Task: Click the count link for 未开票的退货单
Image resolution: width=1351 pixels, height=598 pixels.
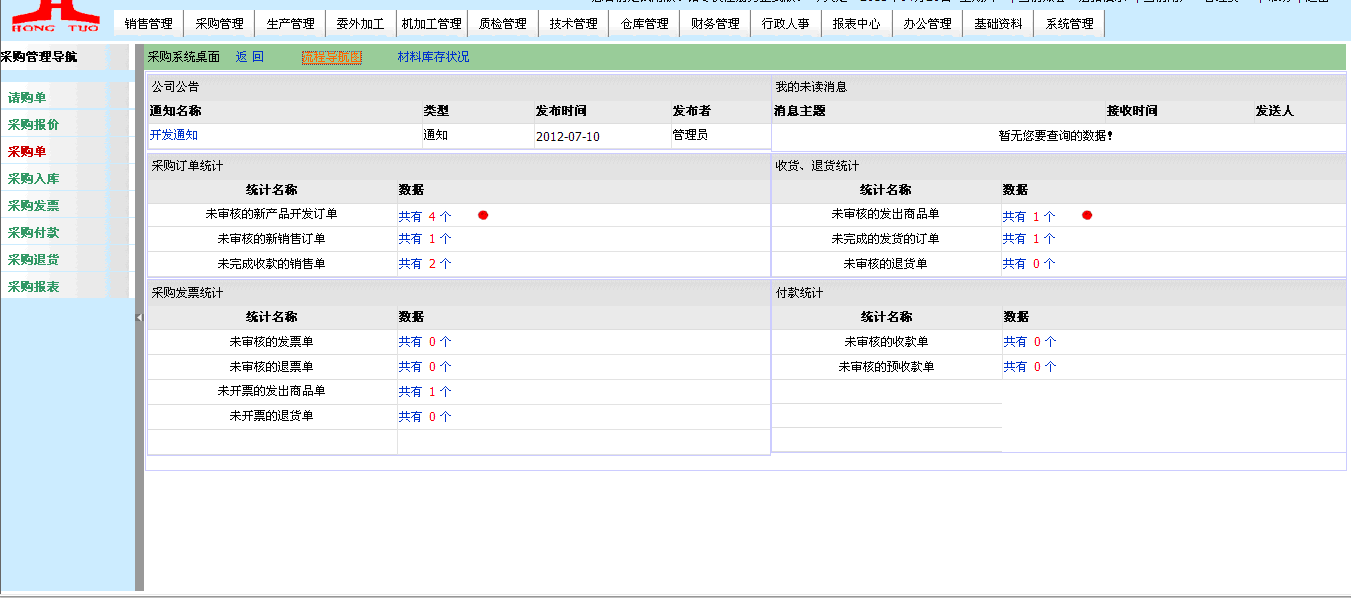Action: tap(425, 417)
